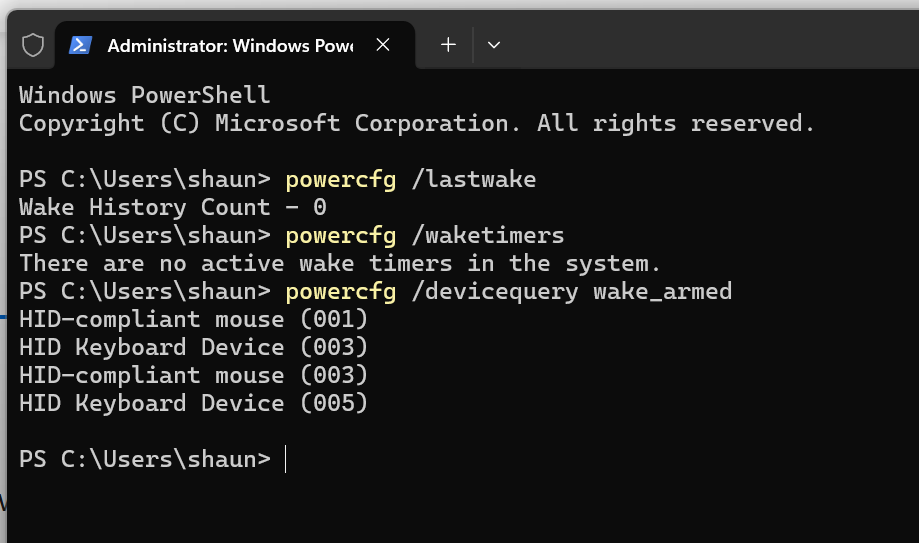The width and height of the screenshot is (919, 543).
Task: Click the /waketimers command argument
Action: tap(488, 236)
